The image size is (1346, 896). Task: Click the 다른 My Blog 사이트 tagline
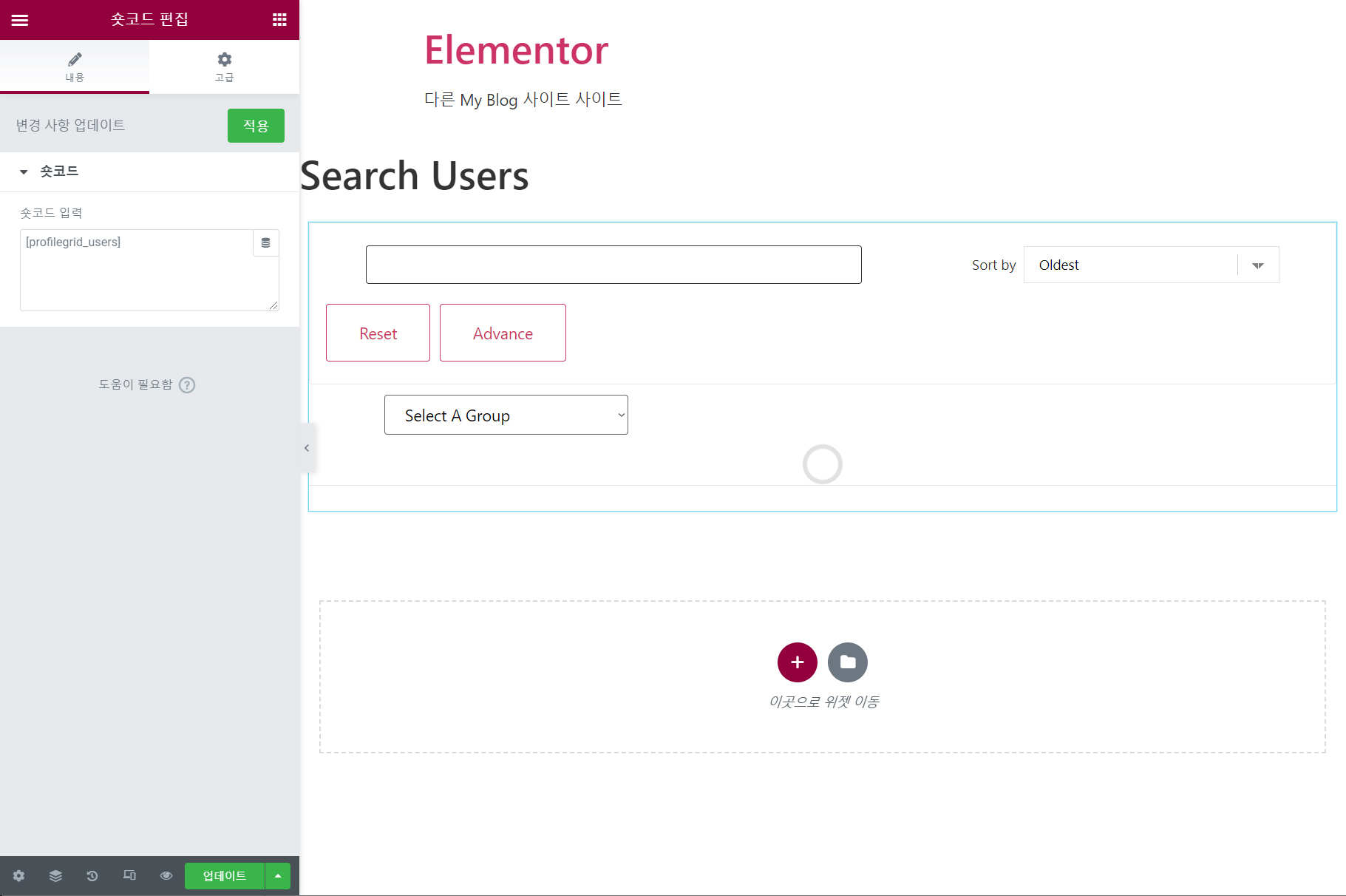tap(523, 100)
